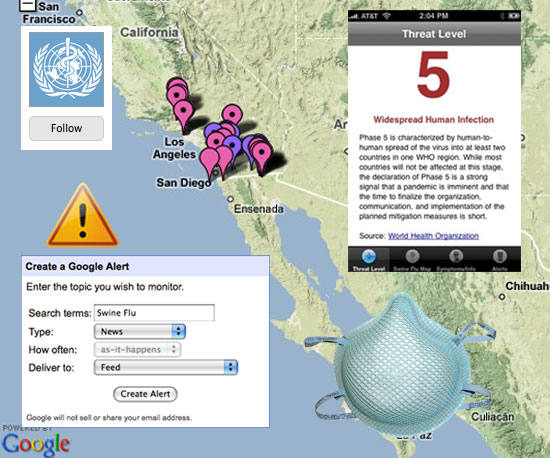Click the orange warning triangle icon
550x458 pixels.
pos(83,215)
